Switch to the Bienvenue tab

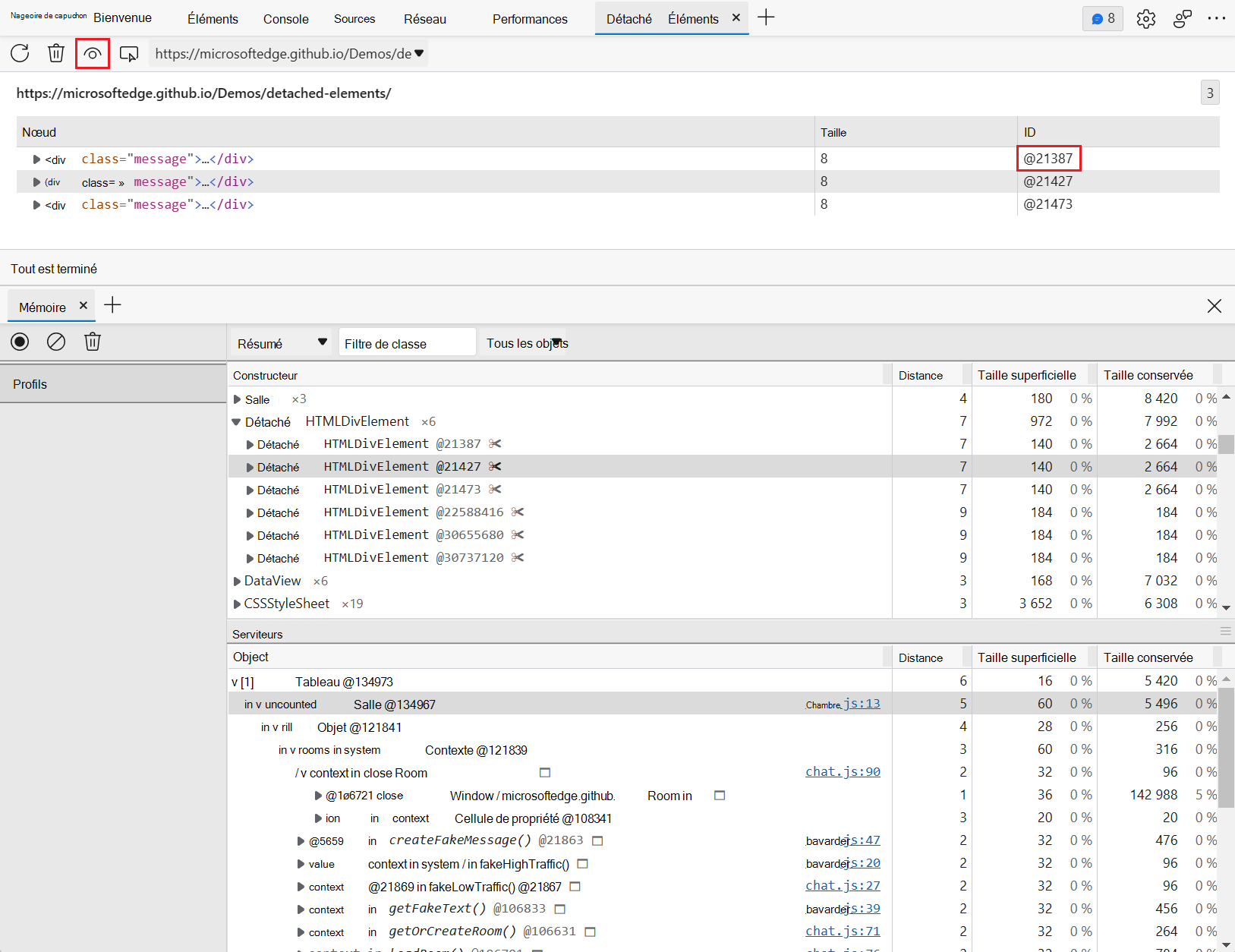pyautogui.click(x=122, y=17)
